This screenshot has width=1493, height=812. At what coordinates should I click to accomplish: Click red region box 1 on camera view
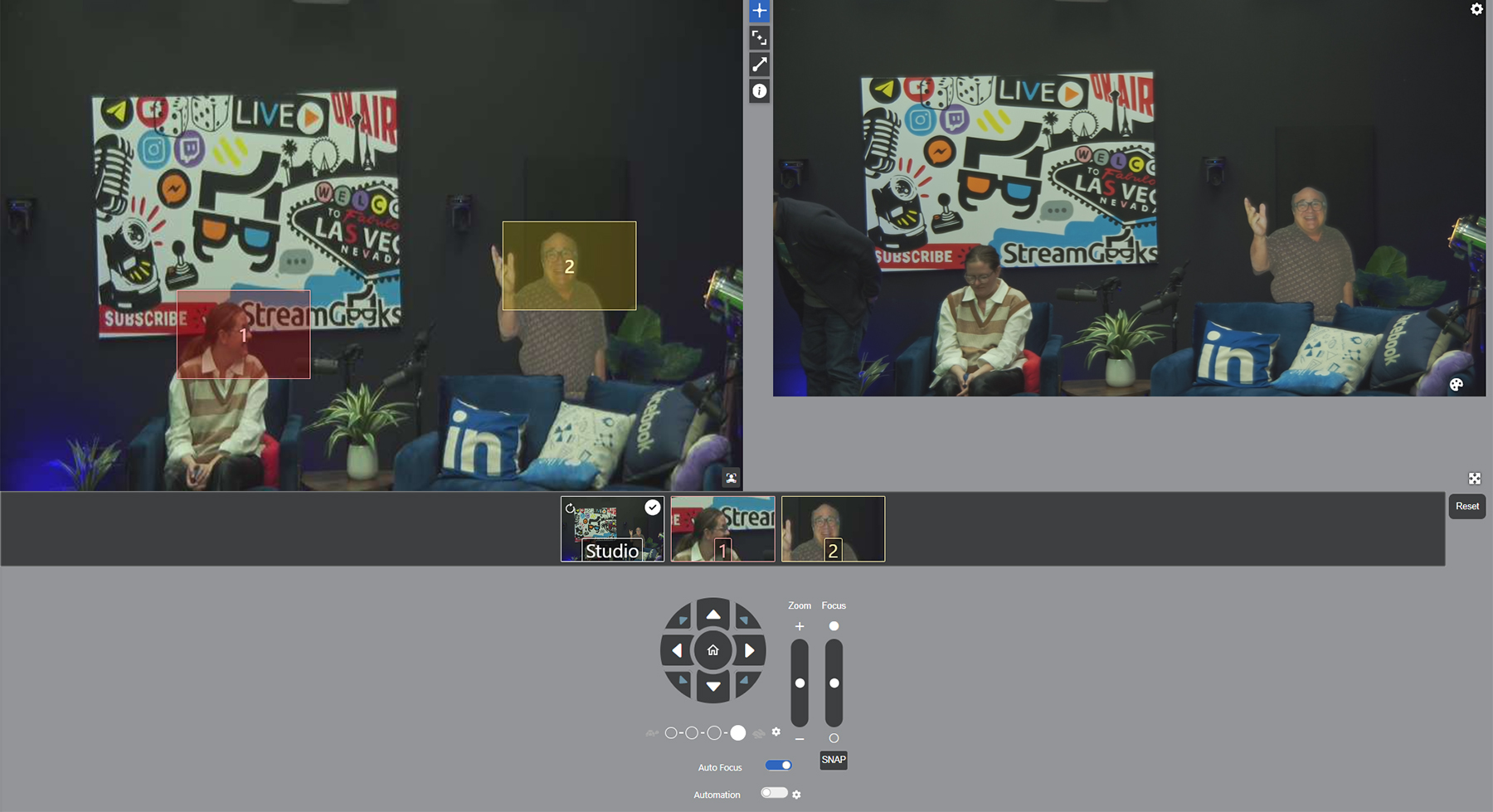click(243, 335)
